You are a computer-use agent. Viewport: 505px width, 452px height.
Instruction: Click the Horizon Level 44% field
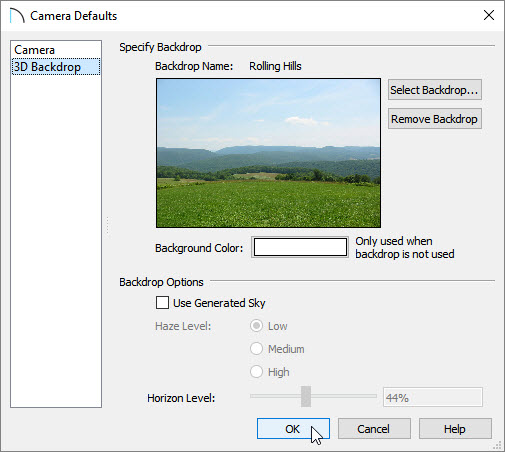click(x=433, y=397)
